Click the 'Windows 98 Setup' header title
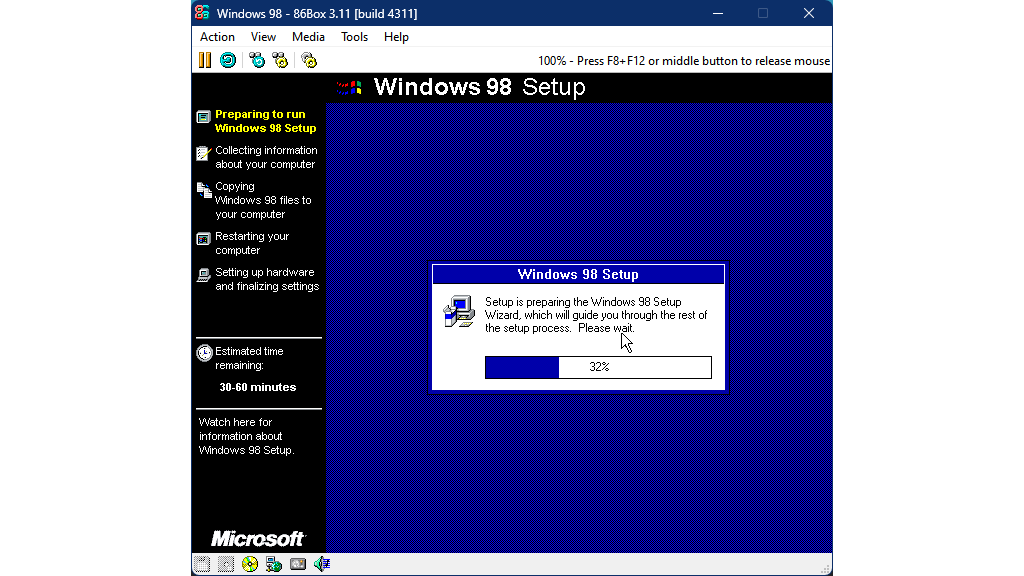 coord(479,87)
